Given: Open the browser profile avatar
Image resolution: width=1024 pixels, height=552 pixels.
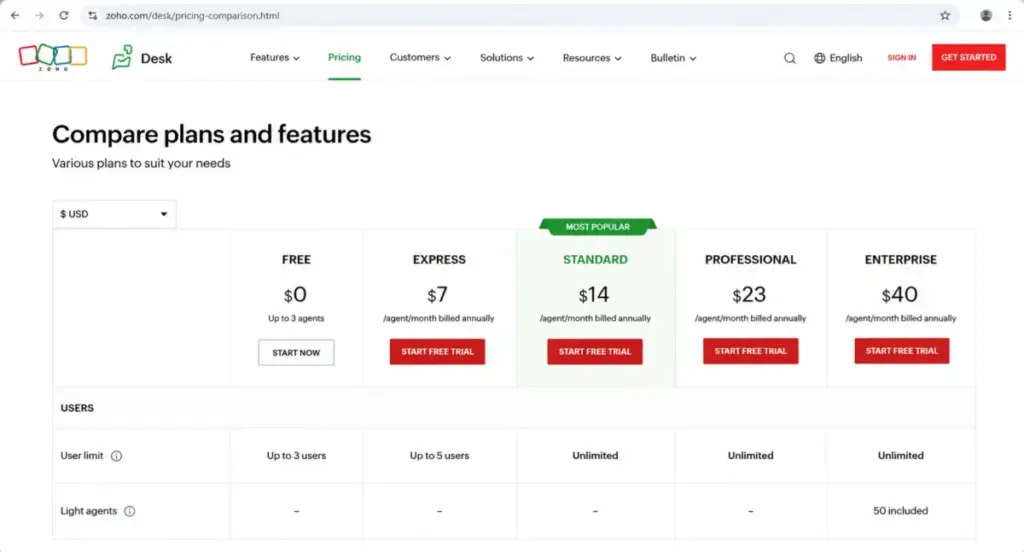Looking at the screenshot, I should coord(986,15).
